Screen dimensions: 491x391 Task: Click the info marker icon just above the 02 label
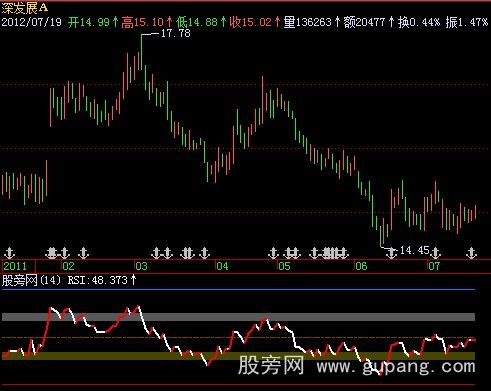pyautogui.click(x=65, y=253)
